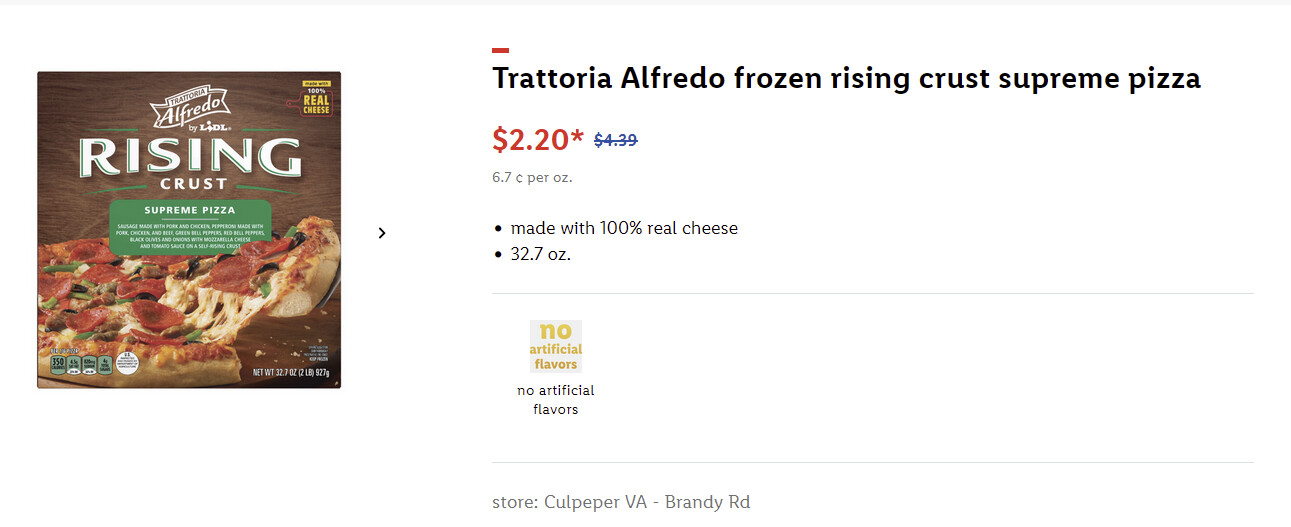Click the next image chevron arrow
Viewport: 1291px width, 527px height.
(x=382, y=233)
